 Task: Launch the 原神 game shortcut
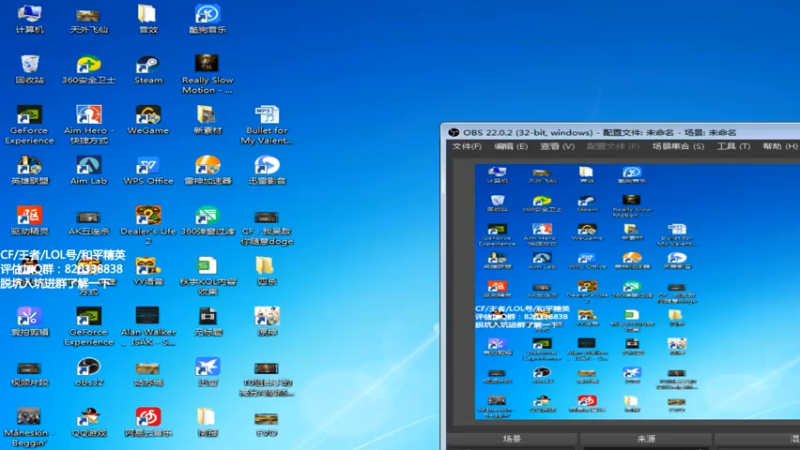(266, 322)
